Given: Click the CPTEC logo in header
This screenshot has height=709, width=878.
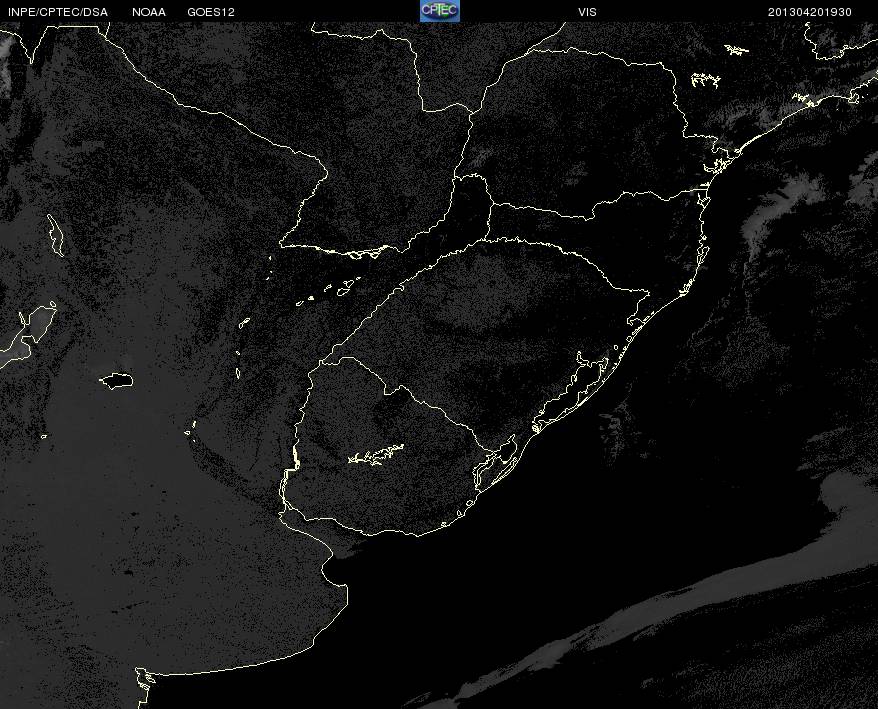Looking at the screenshot, I should click(440, 11).
